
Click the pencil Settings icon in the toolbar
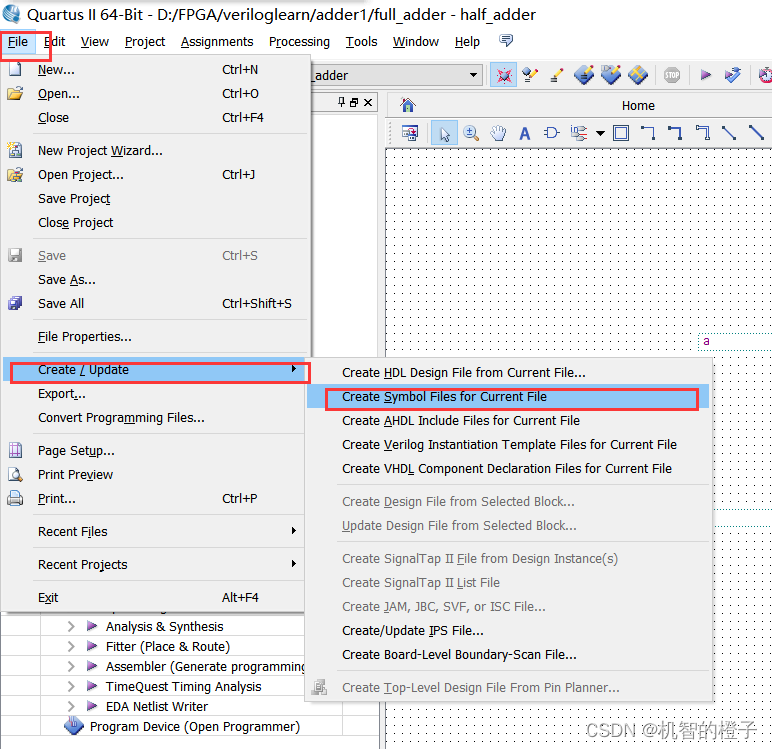click(556, 75)
